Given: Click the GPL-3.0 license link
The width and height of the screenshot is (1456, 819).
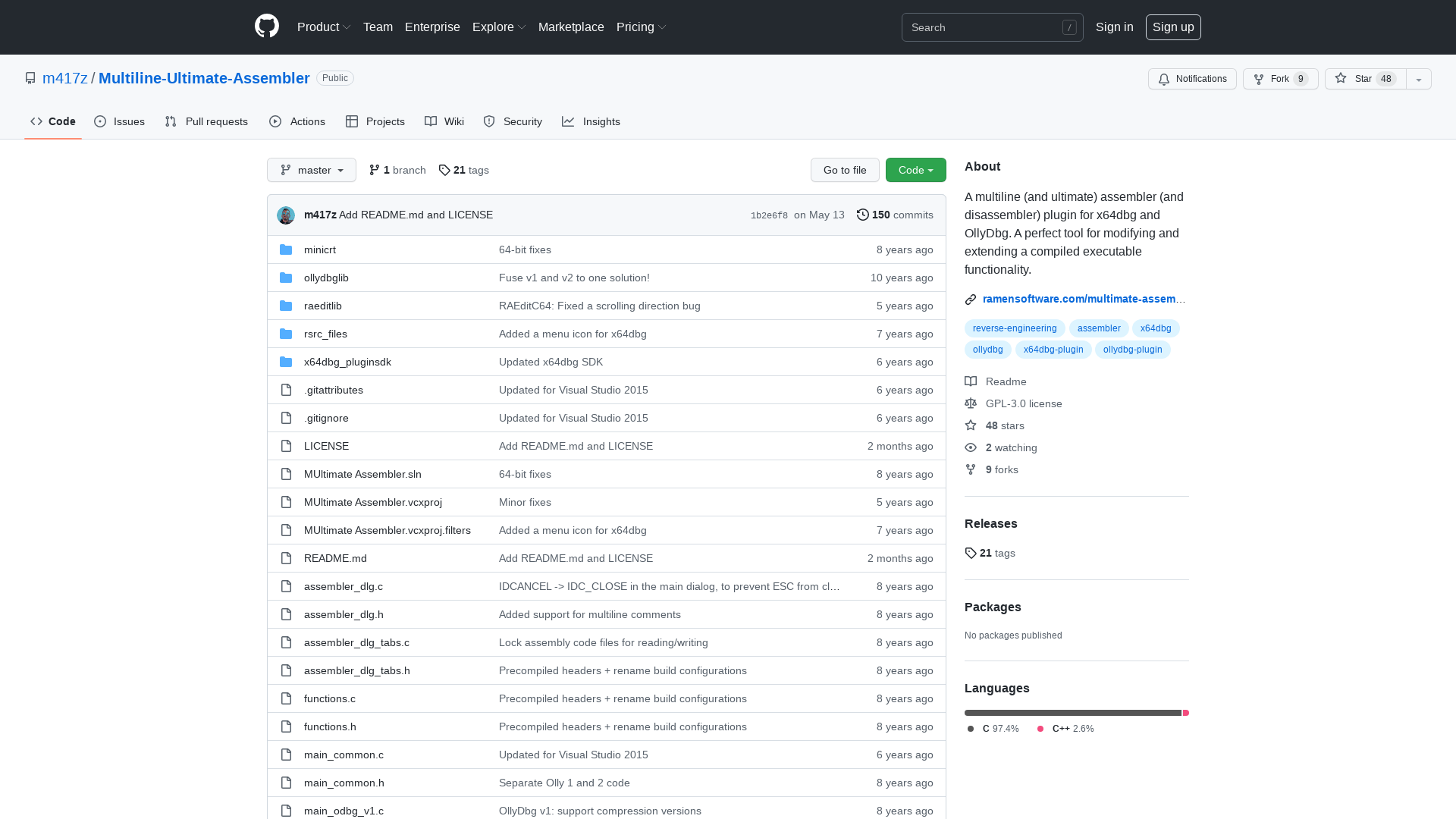Looking at the screenshot, I should pos(1024,403).
